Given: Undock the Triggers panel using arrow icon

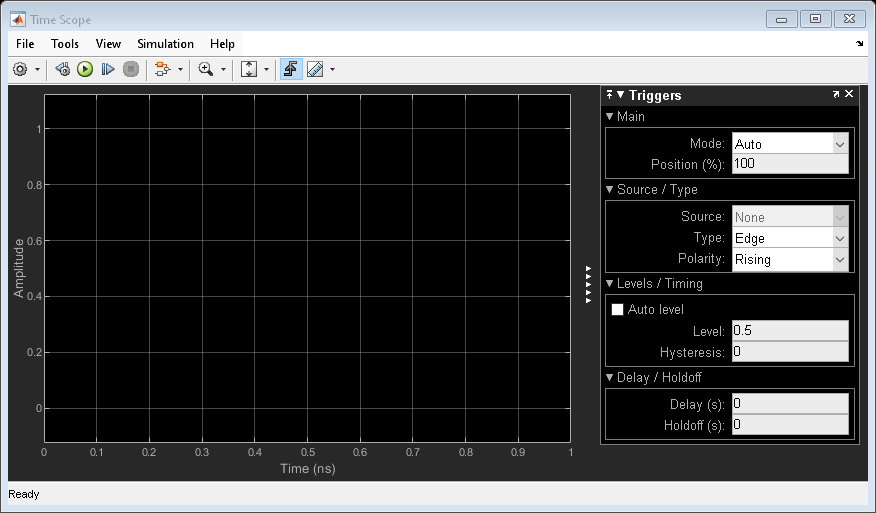Looking at the screenshot, I should click(x=836, y=94).
